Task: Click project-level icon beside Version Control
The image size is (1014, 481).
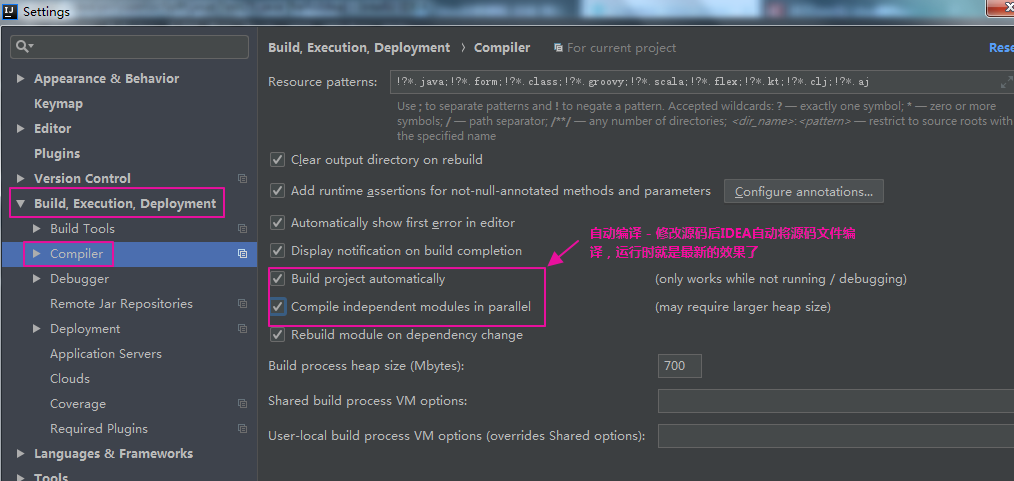Action: [243, 178]
